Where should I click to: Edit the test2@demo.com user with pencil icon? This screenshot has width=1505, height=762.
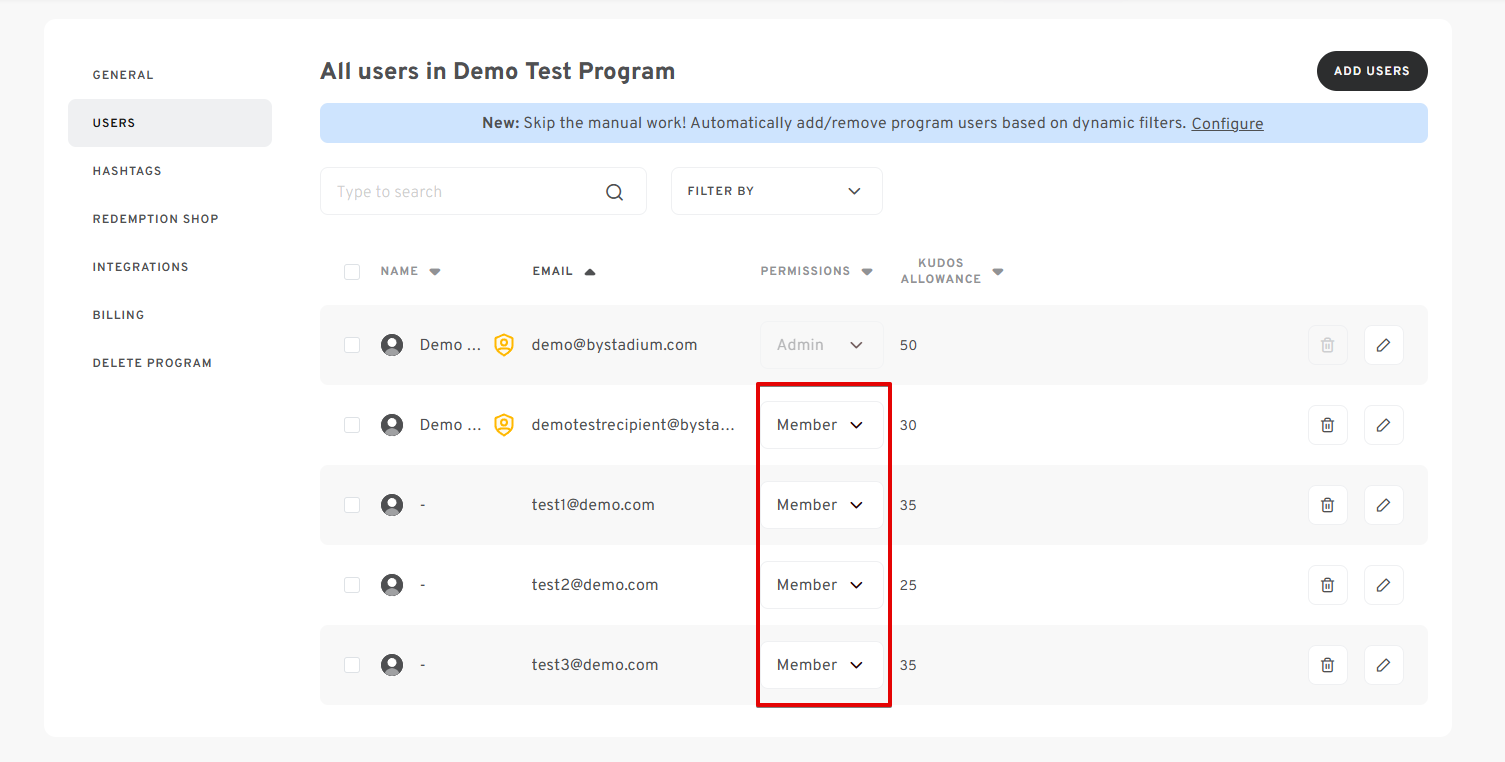(x=1383, y=585)
